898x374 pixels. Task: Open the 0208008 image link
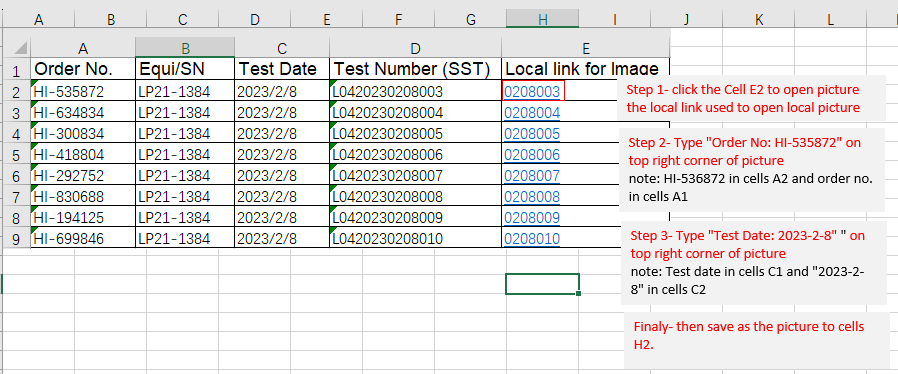pos(531,197)
